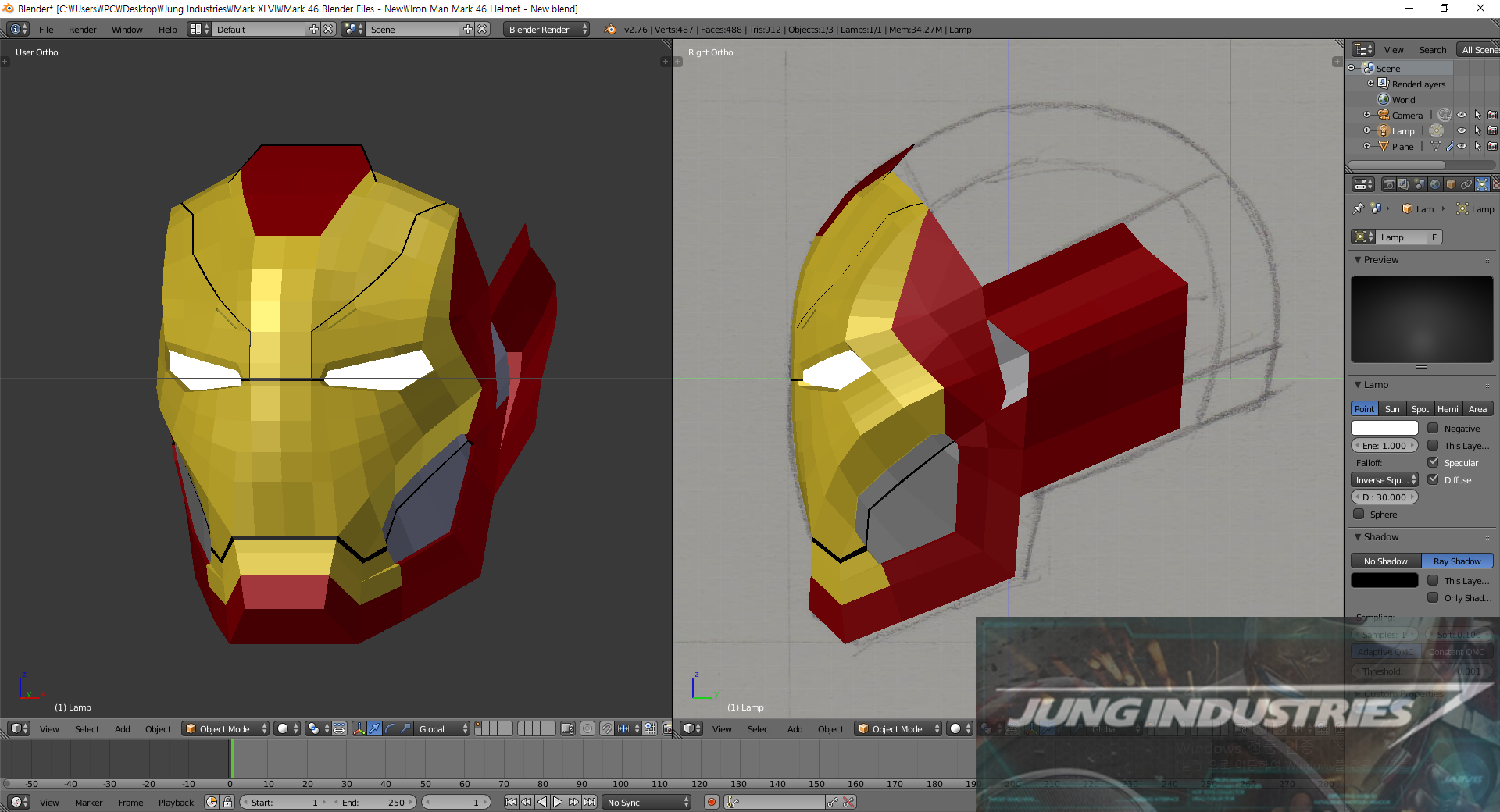Select the Hemi lamp type
This screenshot has width=1500, height=812.
point(1448,408)
